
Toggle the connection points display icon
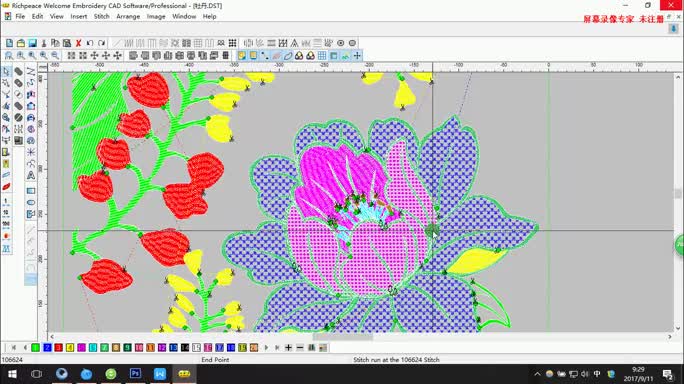[x=265, y=55]
